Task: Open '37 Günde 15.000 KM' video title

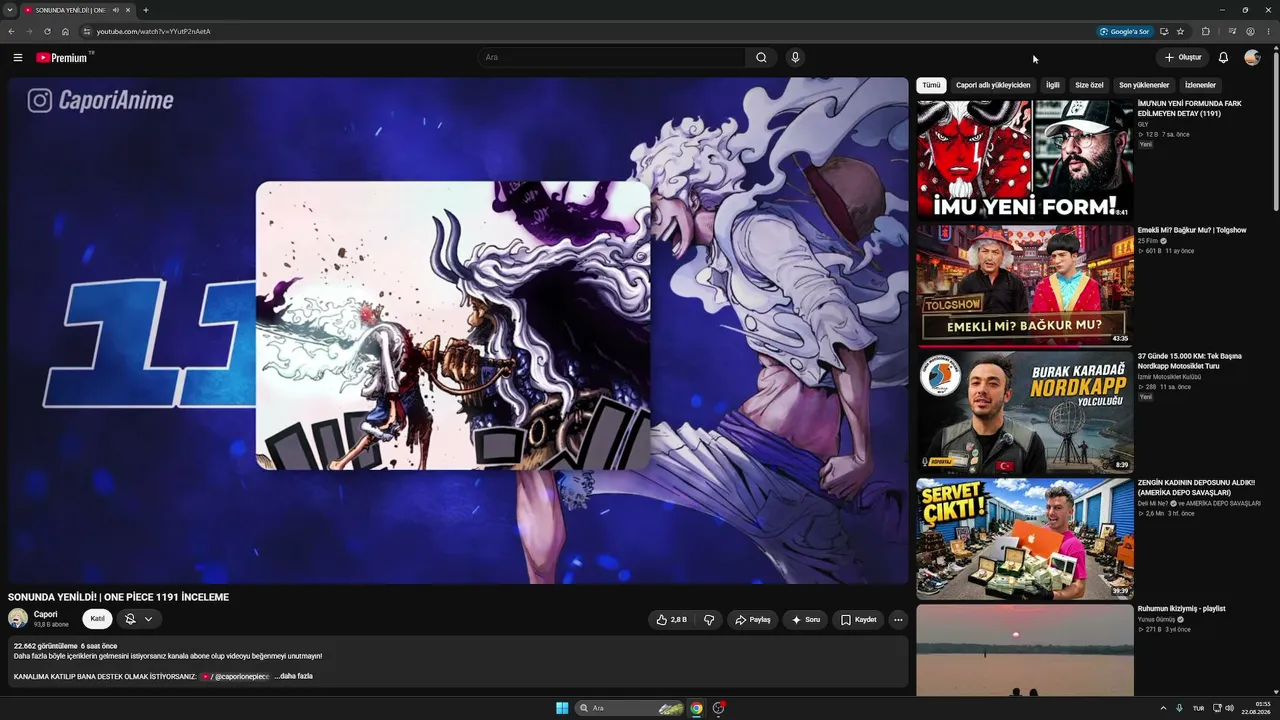Action: tap(1190, 361)
